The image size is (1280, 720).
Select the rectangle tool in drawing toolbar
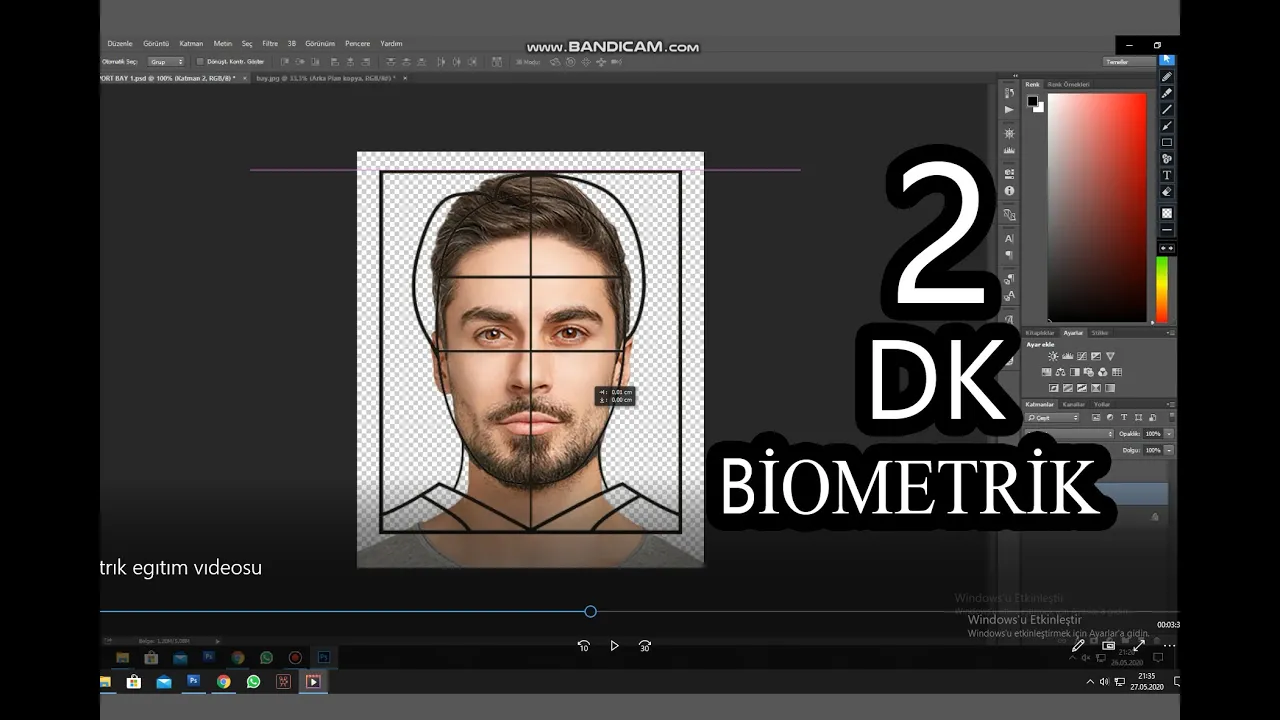click(x=1167, y=142)
